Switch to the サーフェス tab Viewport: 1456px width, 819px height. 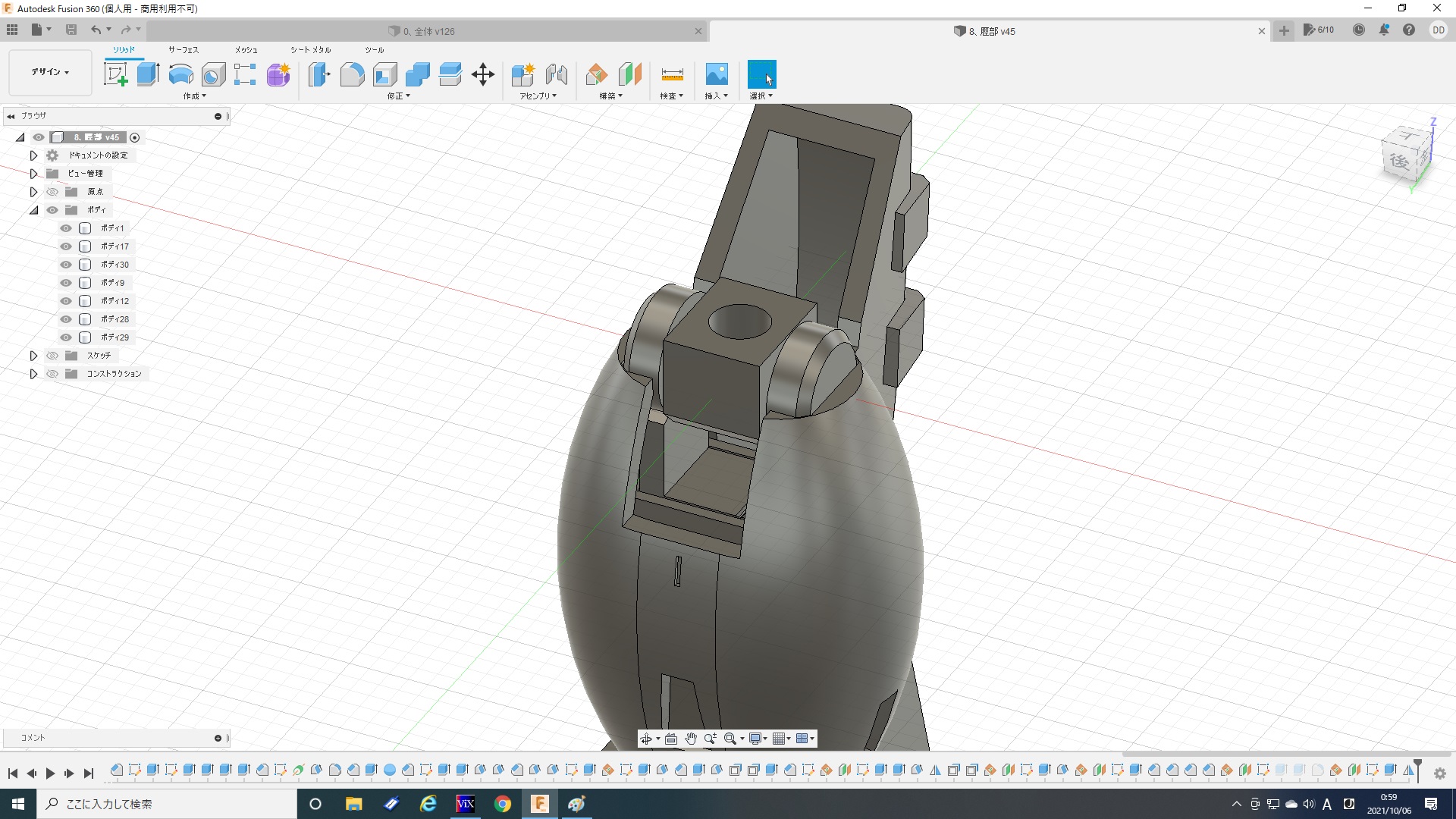click(x=183, y=50)
